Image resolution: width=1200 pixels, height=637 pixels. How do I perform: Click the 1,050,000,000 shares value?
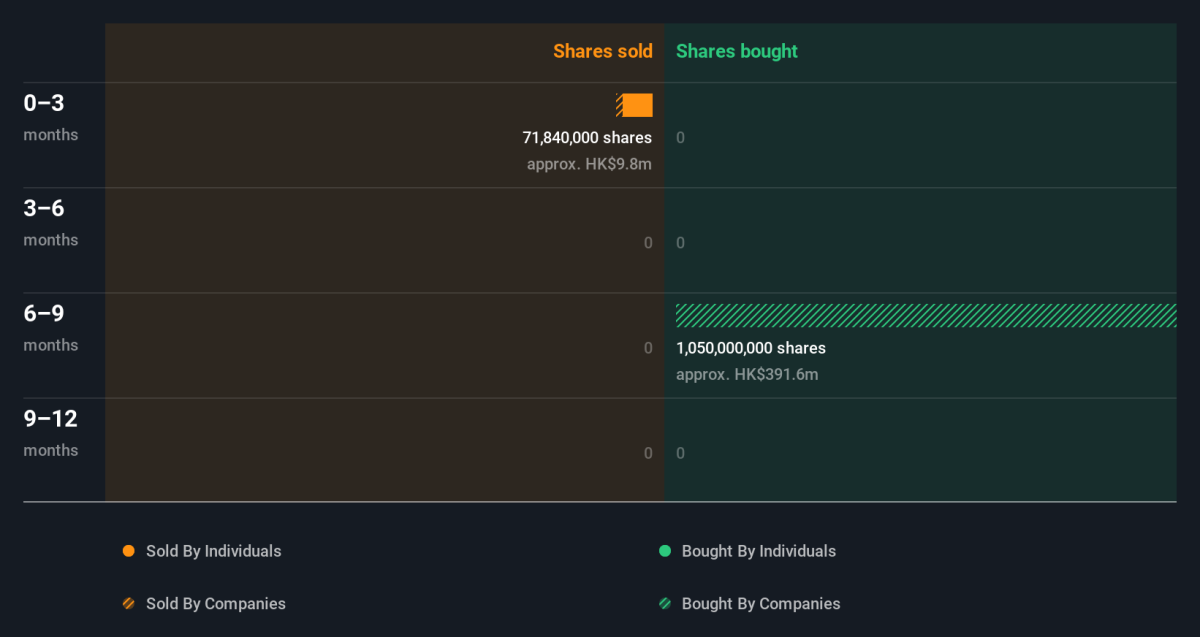pyautogui.click(x=751, y=348)
